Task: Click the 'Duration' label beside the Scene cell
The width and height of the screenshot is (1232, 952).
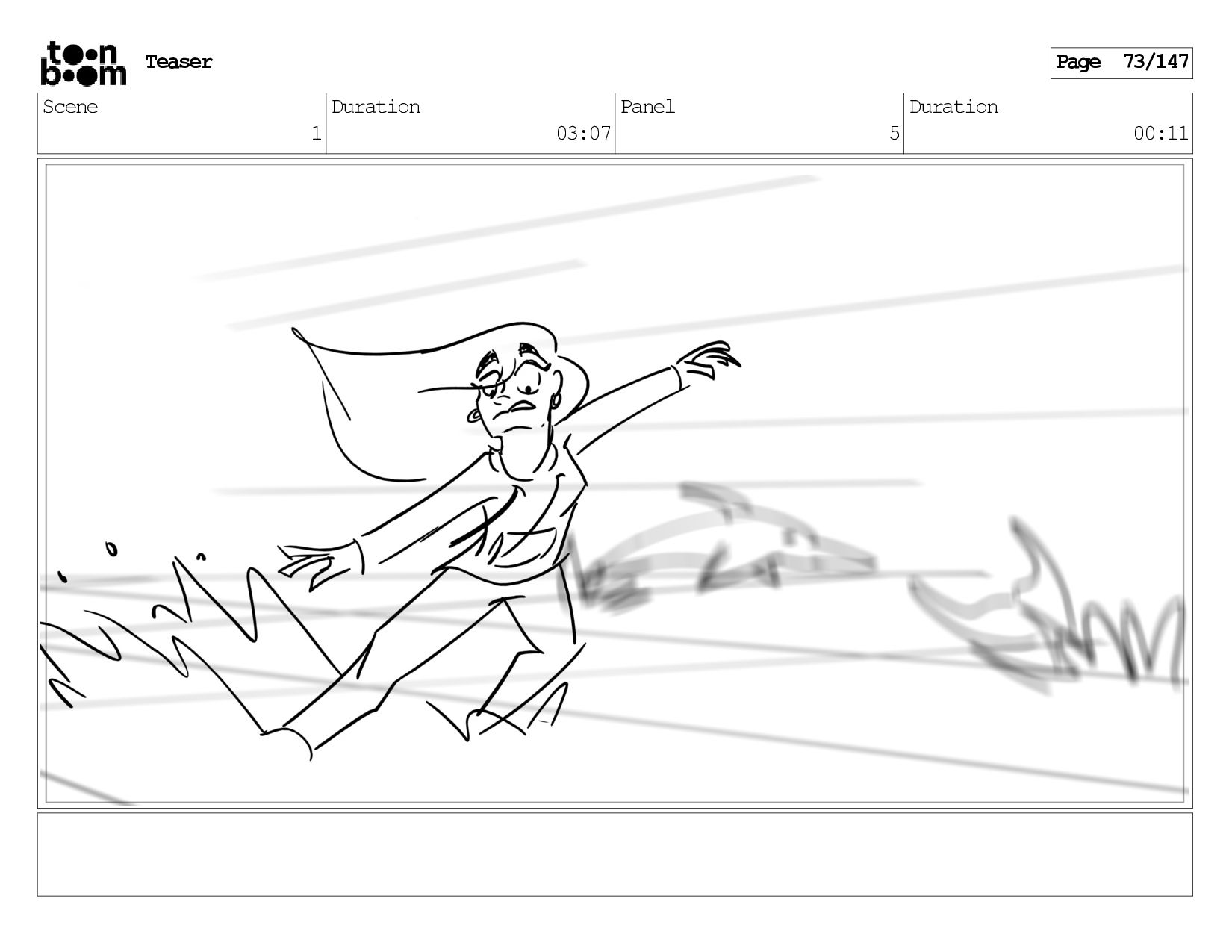Action: pyautogui.click(x=376, y=107)
